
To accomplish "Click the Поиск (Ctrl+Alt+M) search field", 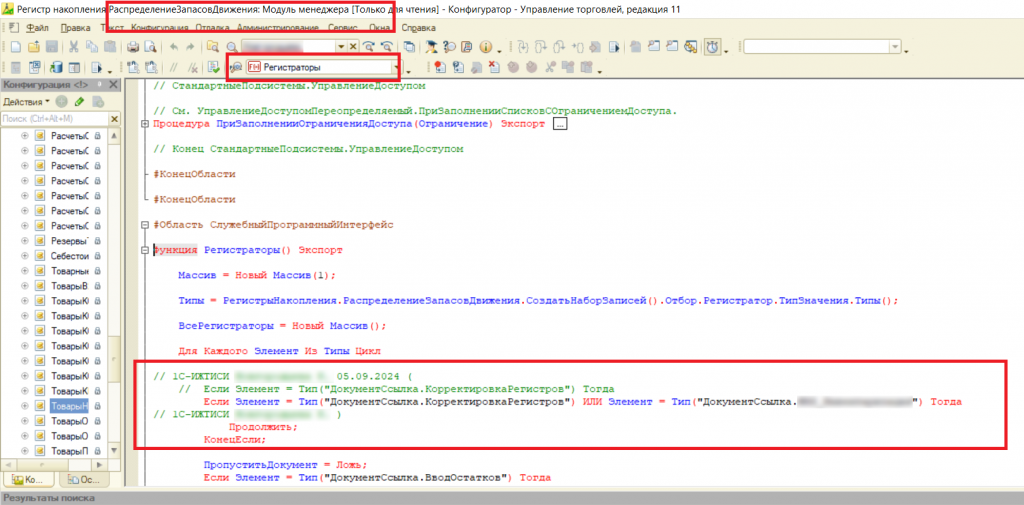I will [54, 118].
